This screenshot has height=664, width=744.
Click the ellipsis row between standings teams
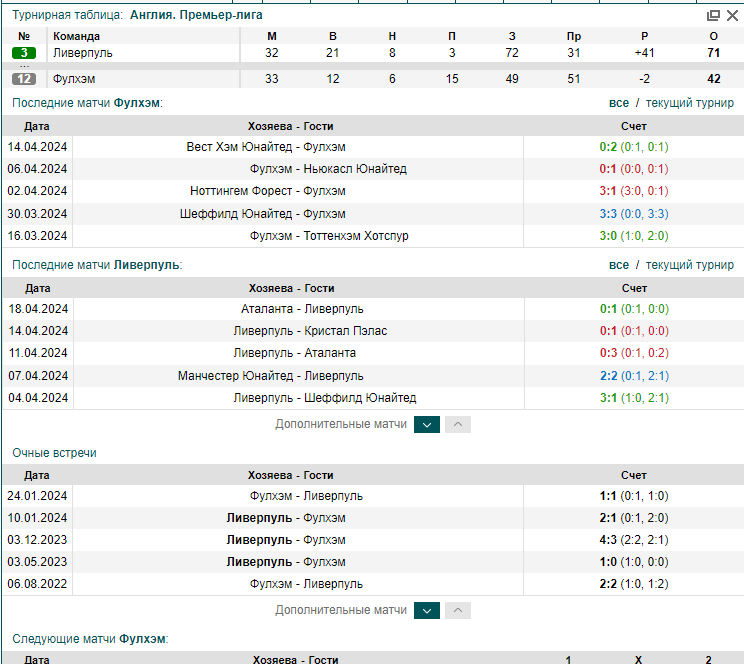tap(25, 66)
